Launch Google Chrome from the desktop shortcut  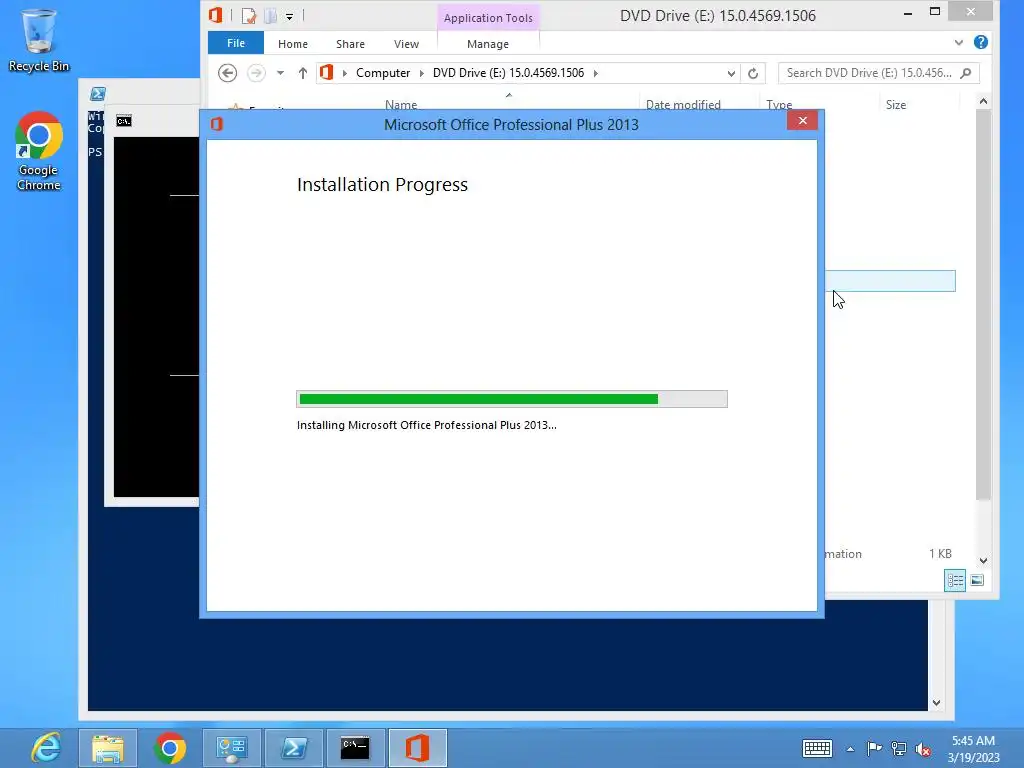click(39, 152)
